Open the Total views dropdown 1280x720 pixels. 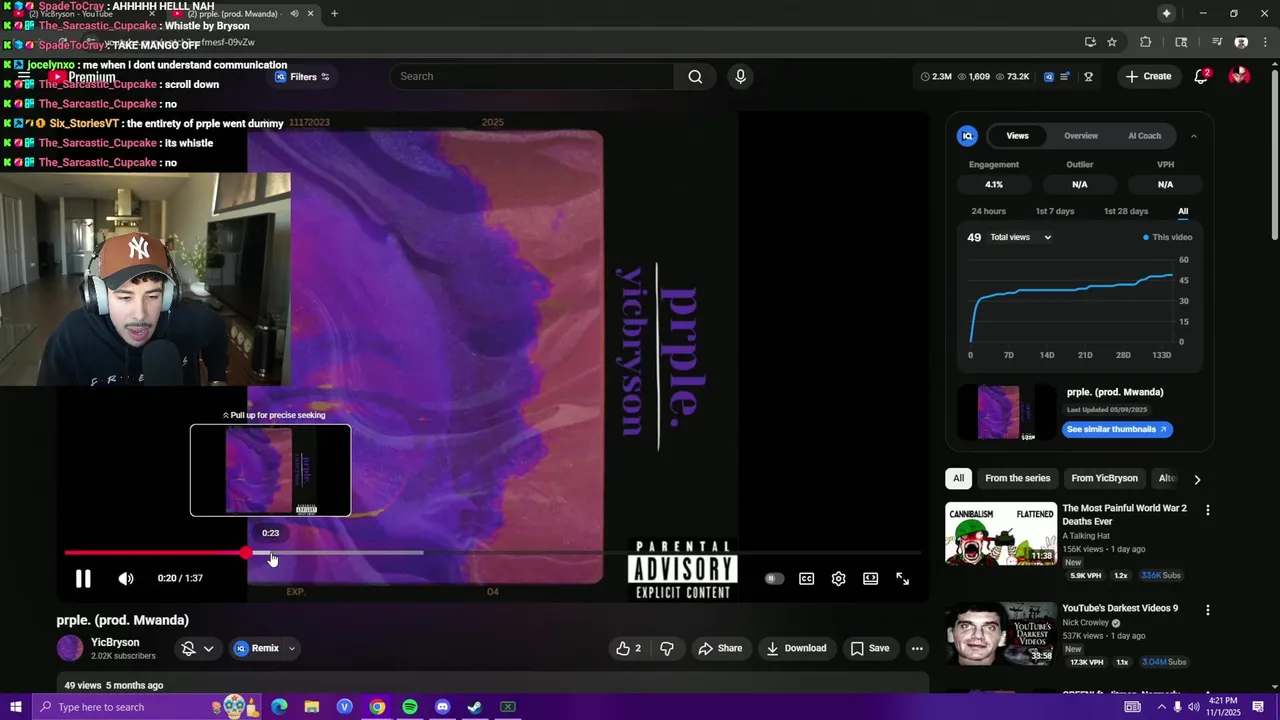pyautogui.click(x=1021, y=237)
